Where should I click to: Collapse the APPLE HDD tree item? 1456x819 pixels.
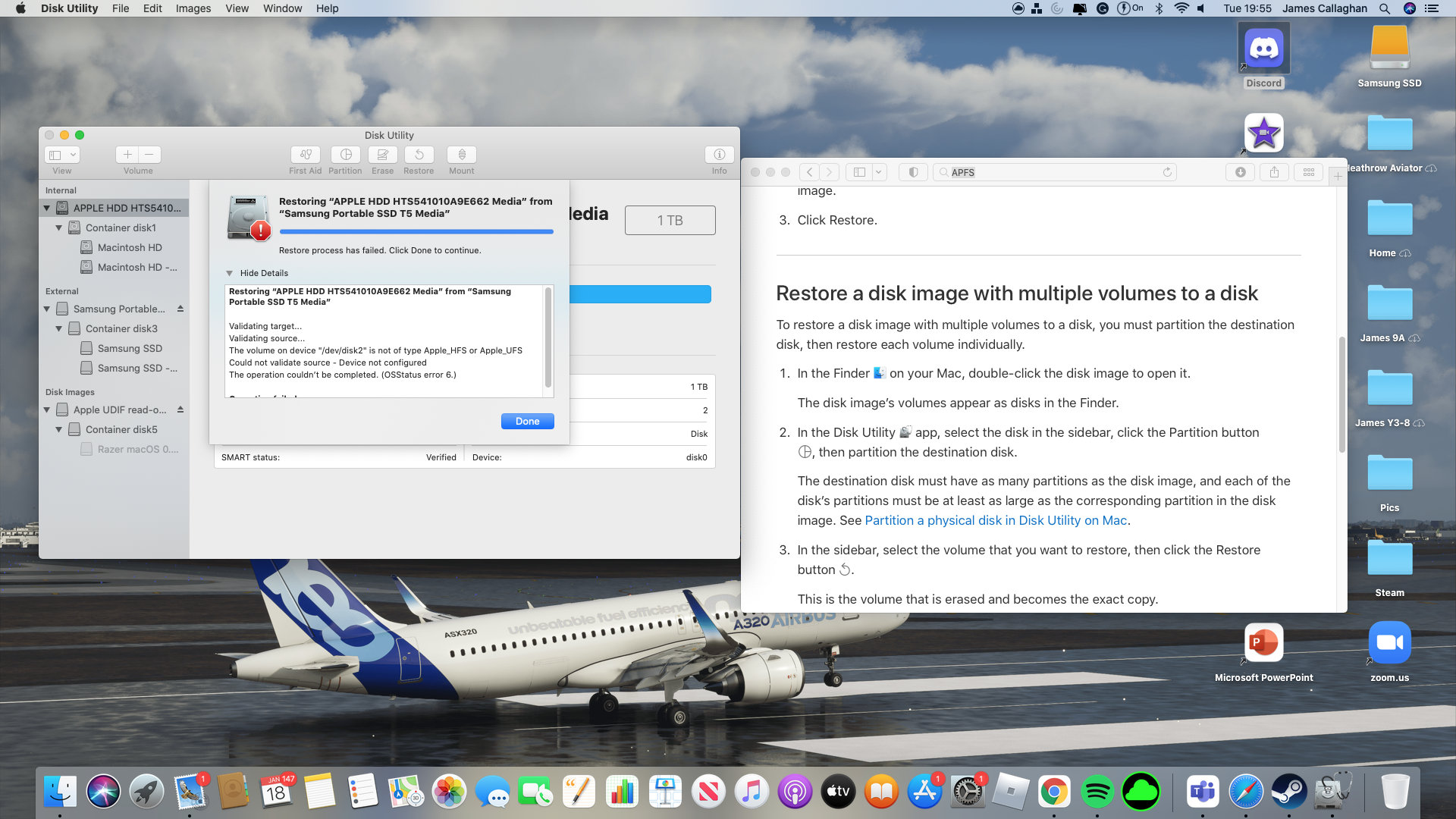[47, 208]
